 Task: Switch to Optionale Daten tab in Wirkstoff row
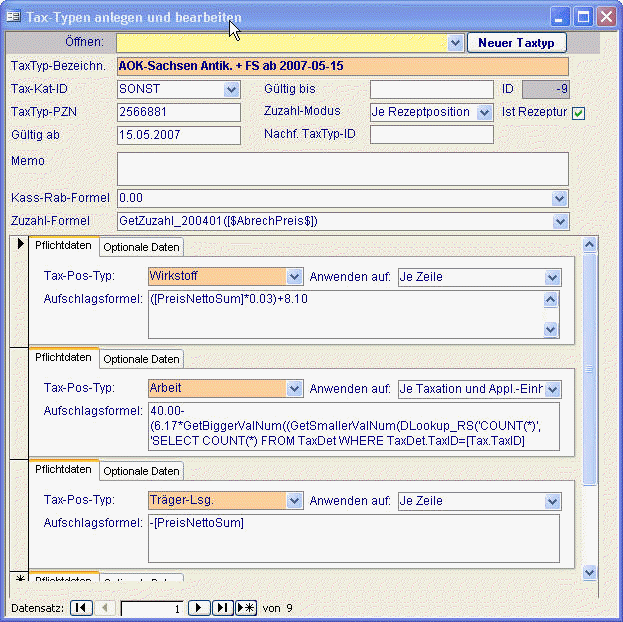[x=141, y=247]
